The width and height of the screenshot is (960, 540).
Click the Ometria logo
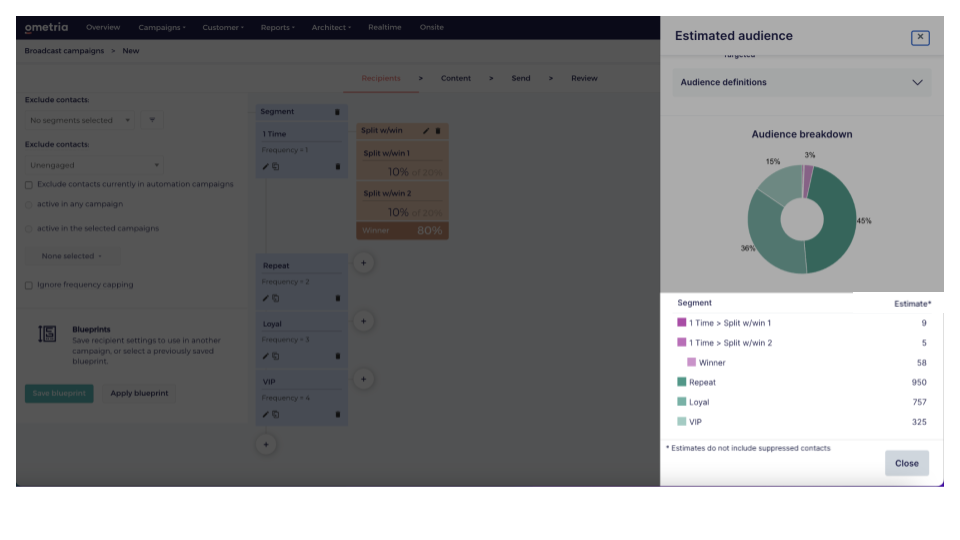coord(46,28)
